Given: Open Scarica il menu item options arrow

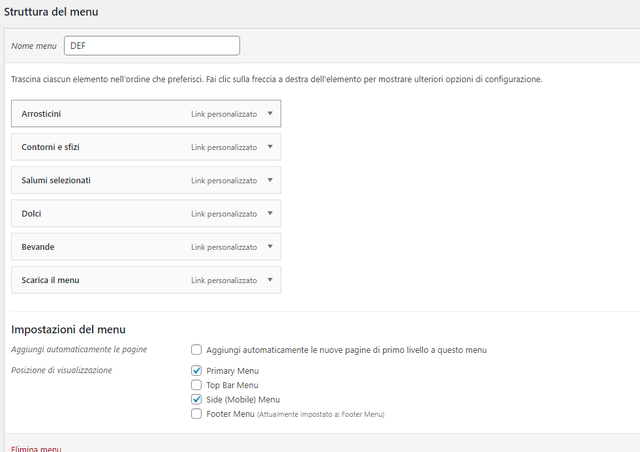Looking at the screenshot, I should pos(269,280).
